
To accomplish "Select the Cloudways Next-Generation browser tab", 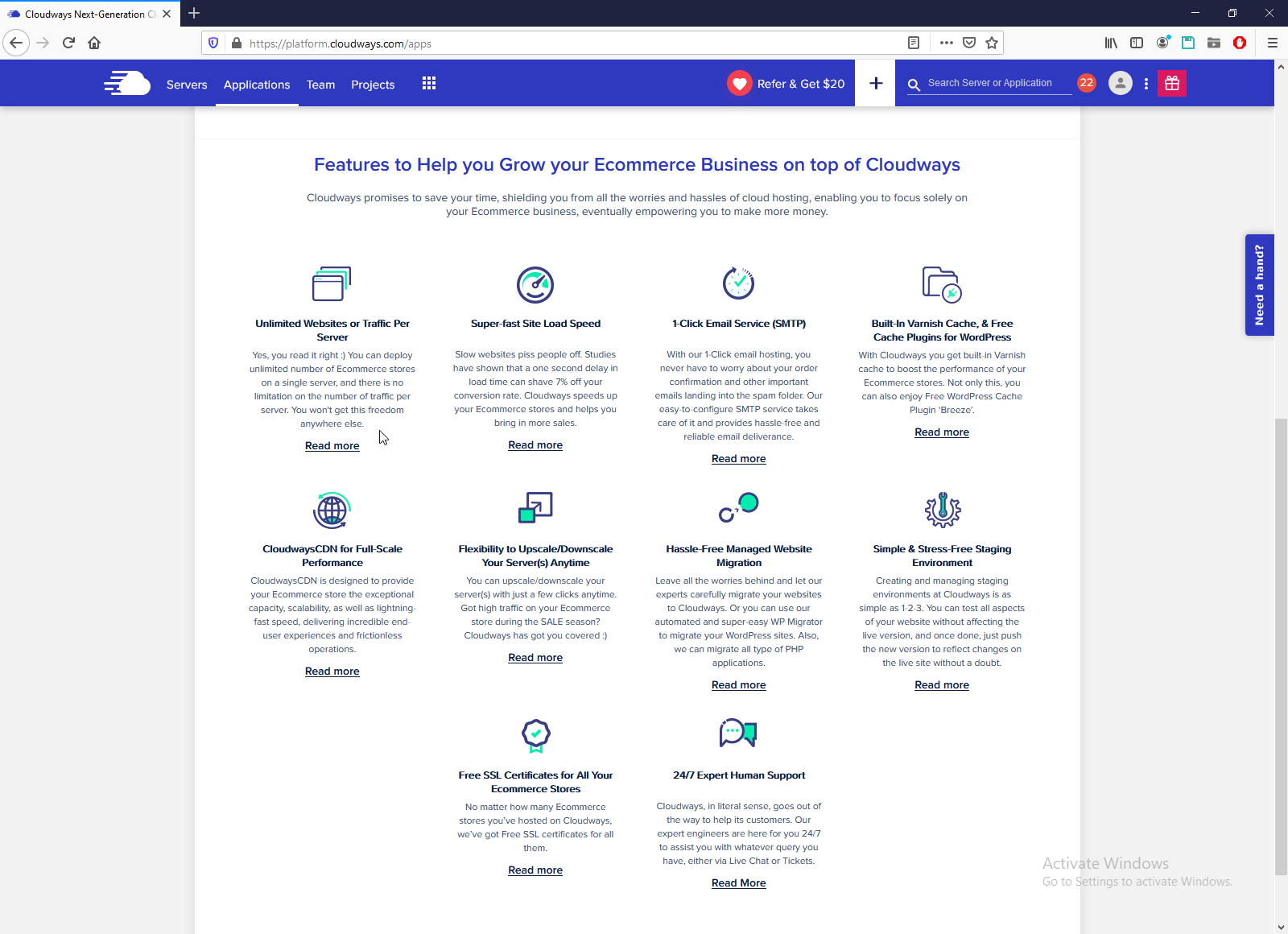I will coord(89,14).
